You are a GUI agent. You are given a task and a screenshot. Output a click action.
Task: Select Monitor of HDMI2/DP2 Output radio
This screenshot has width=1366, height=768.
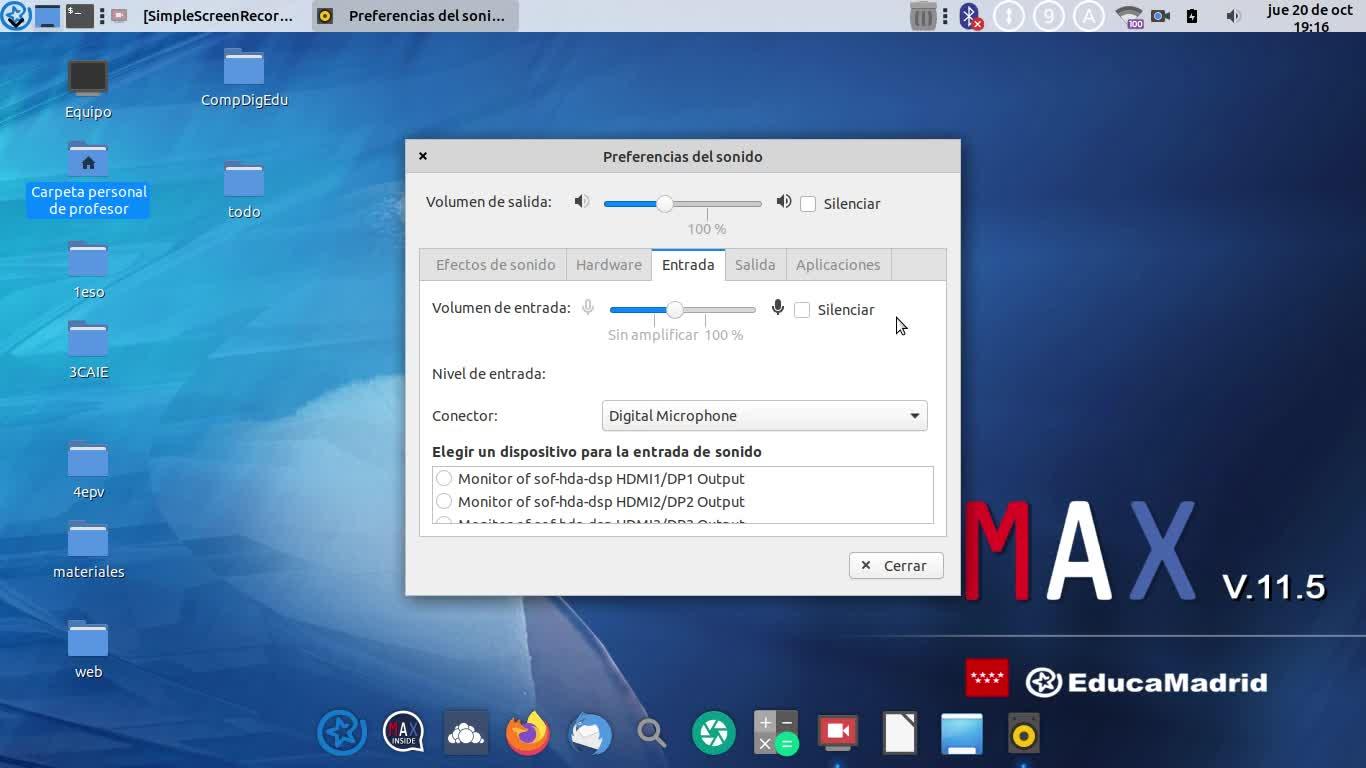coord(444,502)
